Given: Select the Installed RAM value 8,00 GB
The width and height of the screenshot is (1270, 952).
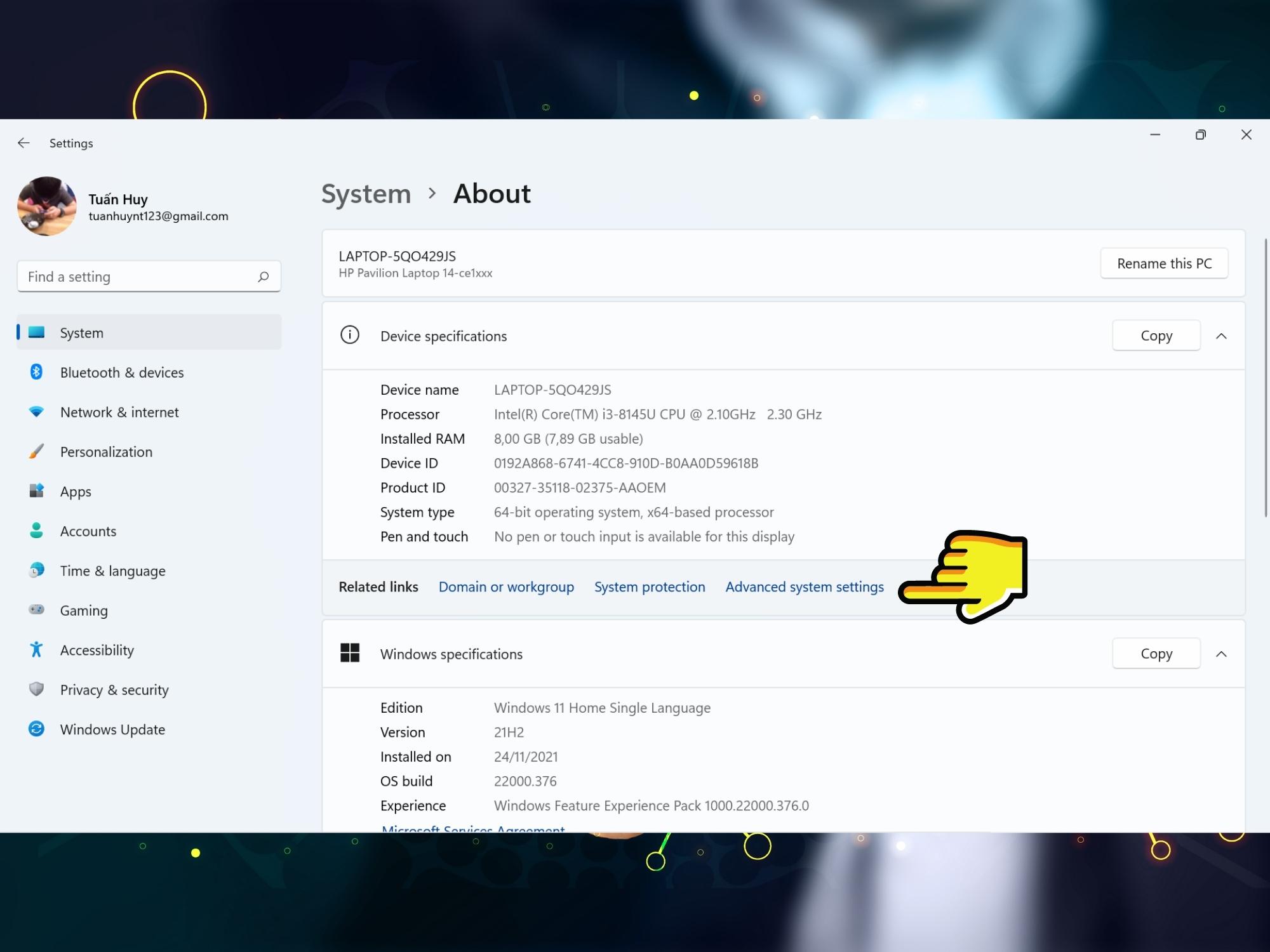Looking at the screenshot, I should 568,439.
